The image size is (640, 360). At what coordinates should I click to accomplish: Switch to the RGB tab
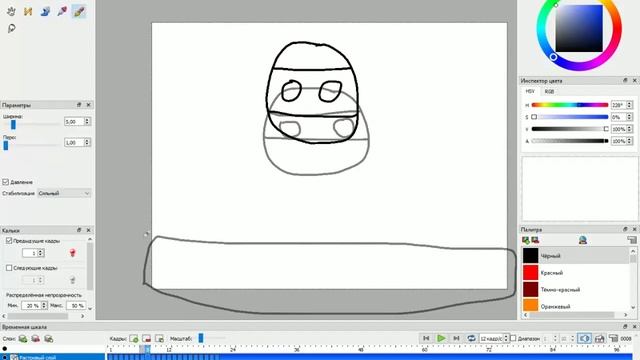[x=549, y=91]
